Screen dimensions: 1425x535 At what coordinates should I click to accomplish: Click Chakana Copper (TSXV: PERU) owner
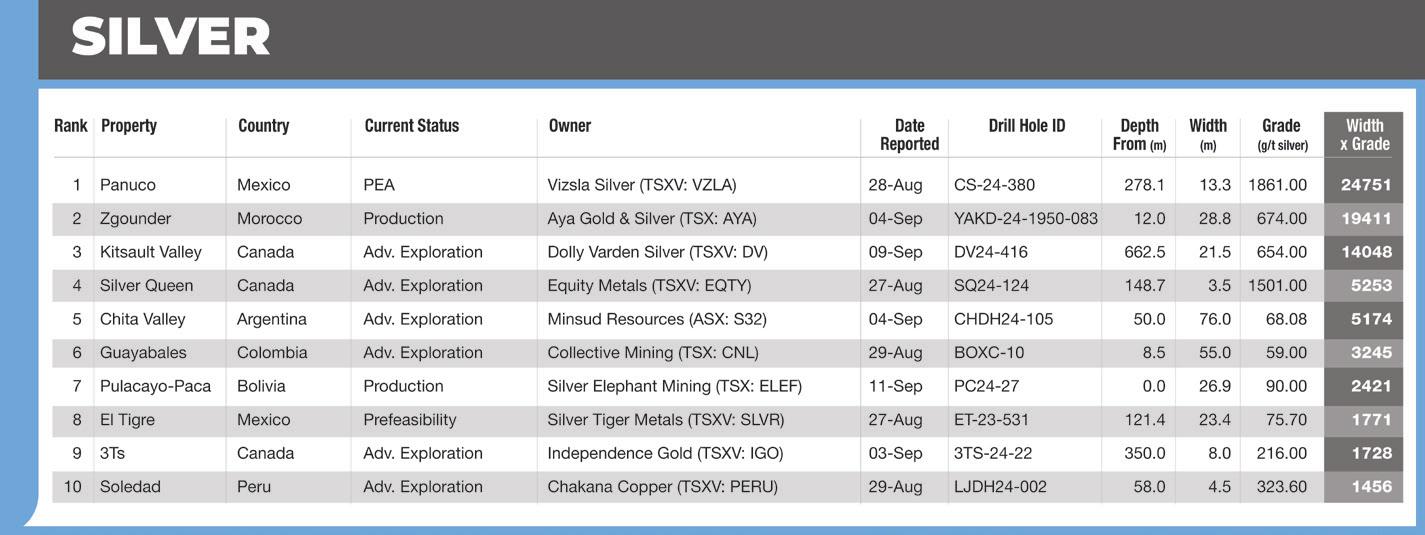tap(662, 487)
